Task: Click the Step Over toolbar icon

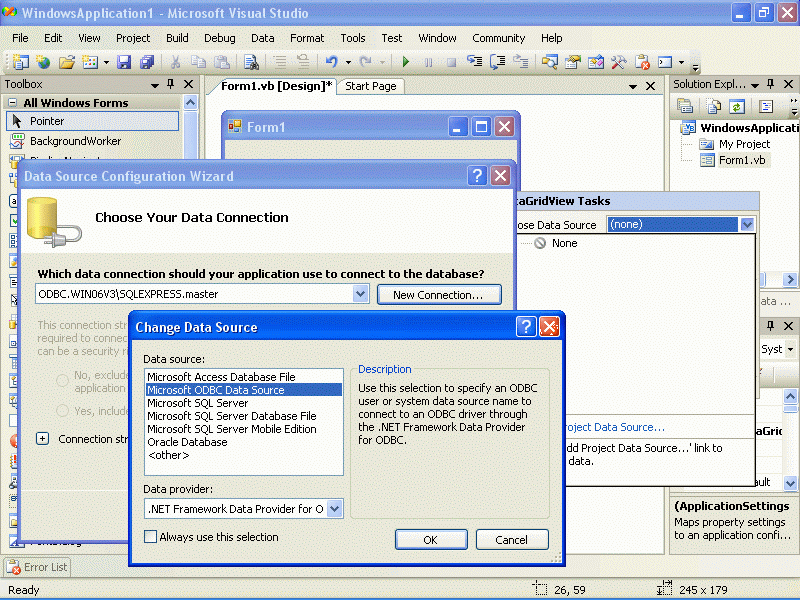Action: pos(497,62)
